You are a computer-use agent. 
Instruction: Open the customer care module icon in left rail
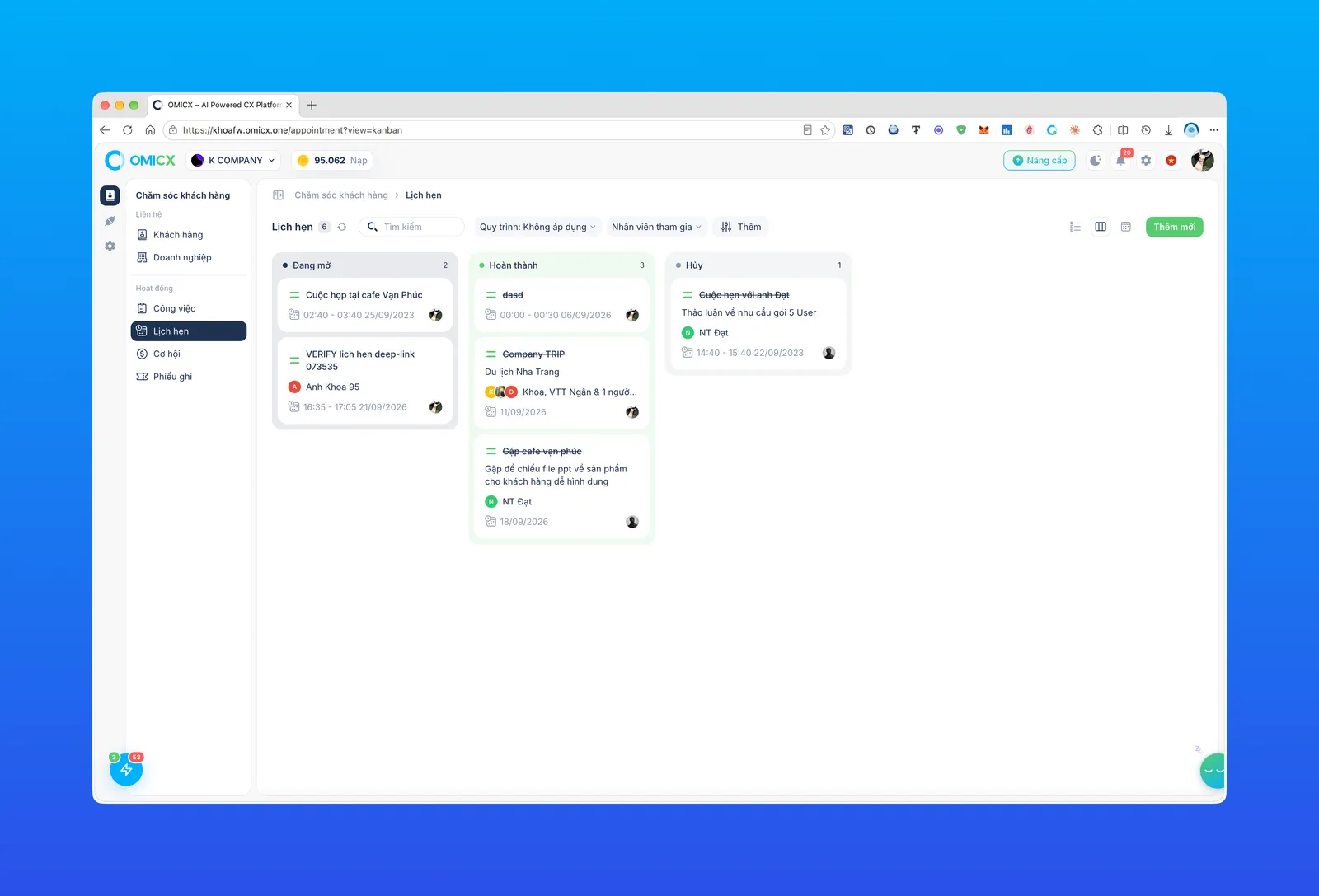[x=110, y=195]
